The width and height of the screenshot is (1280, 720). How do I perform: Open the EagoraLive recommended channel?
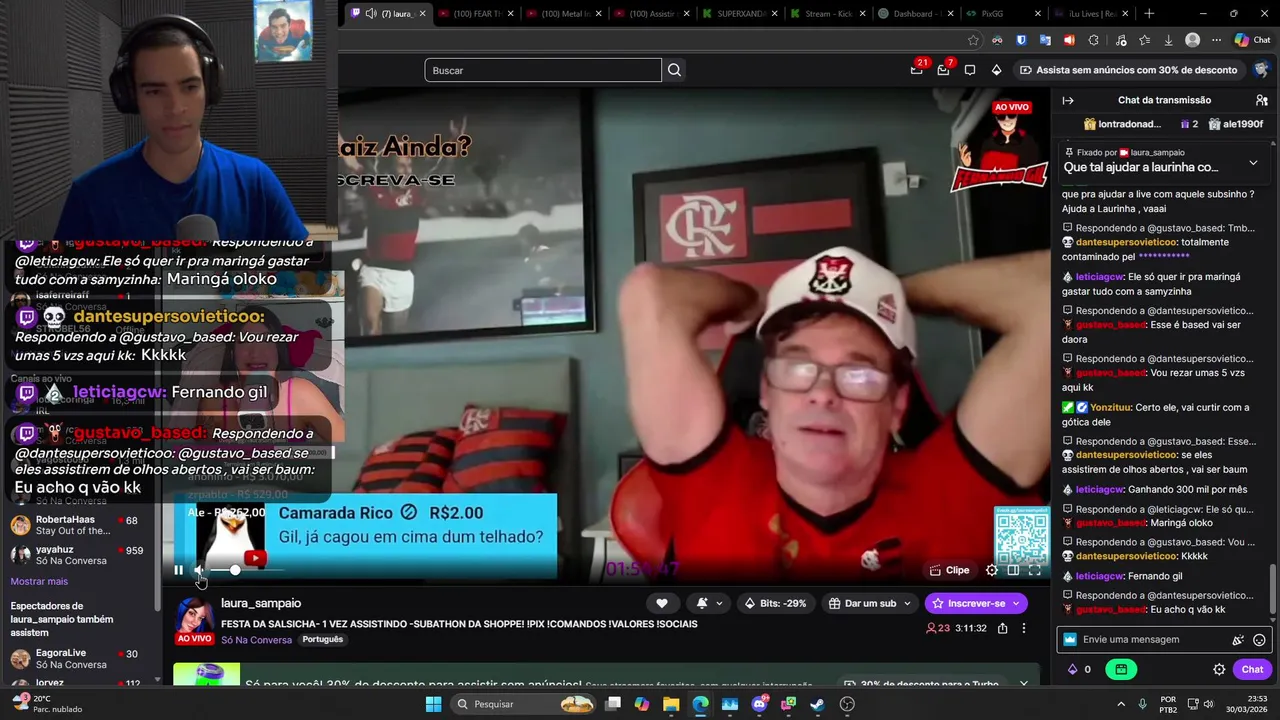click(x=80, y=658)
